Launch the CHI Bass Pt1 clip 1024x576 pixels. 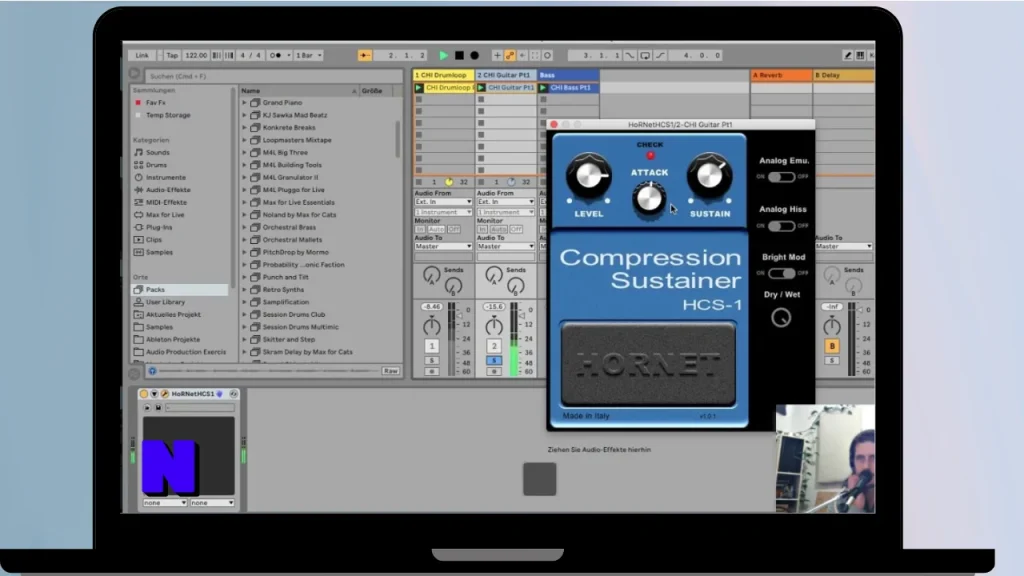(543, 88)
